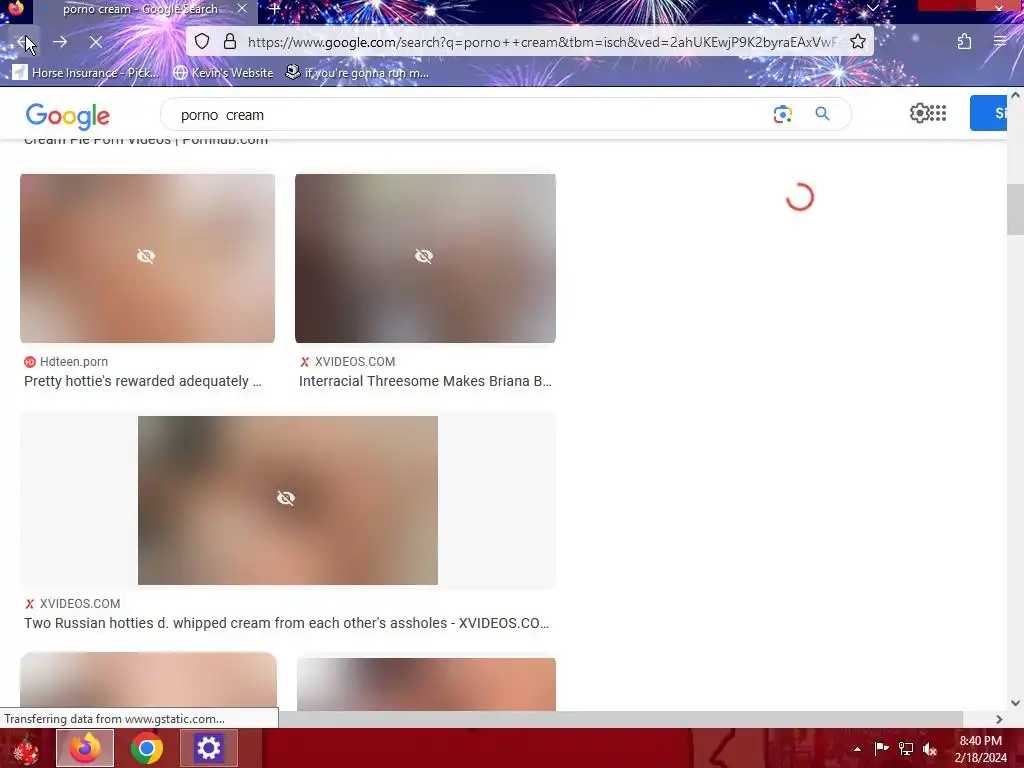This screenshot has height=768, width=1024.
Task: Open the Google apps grid
Action: pyautogui.click(x=938, y=113)
